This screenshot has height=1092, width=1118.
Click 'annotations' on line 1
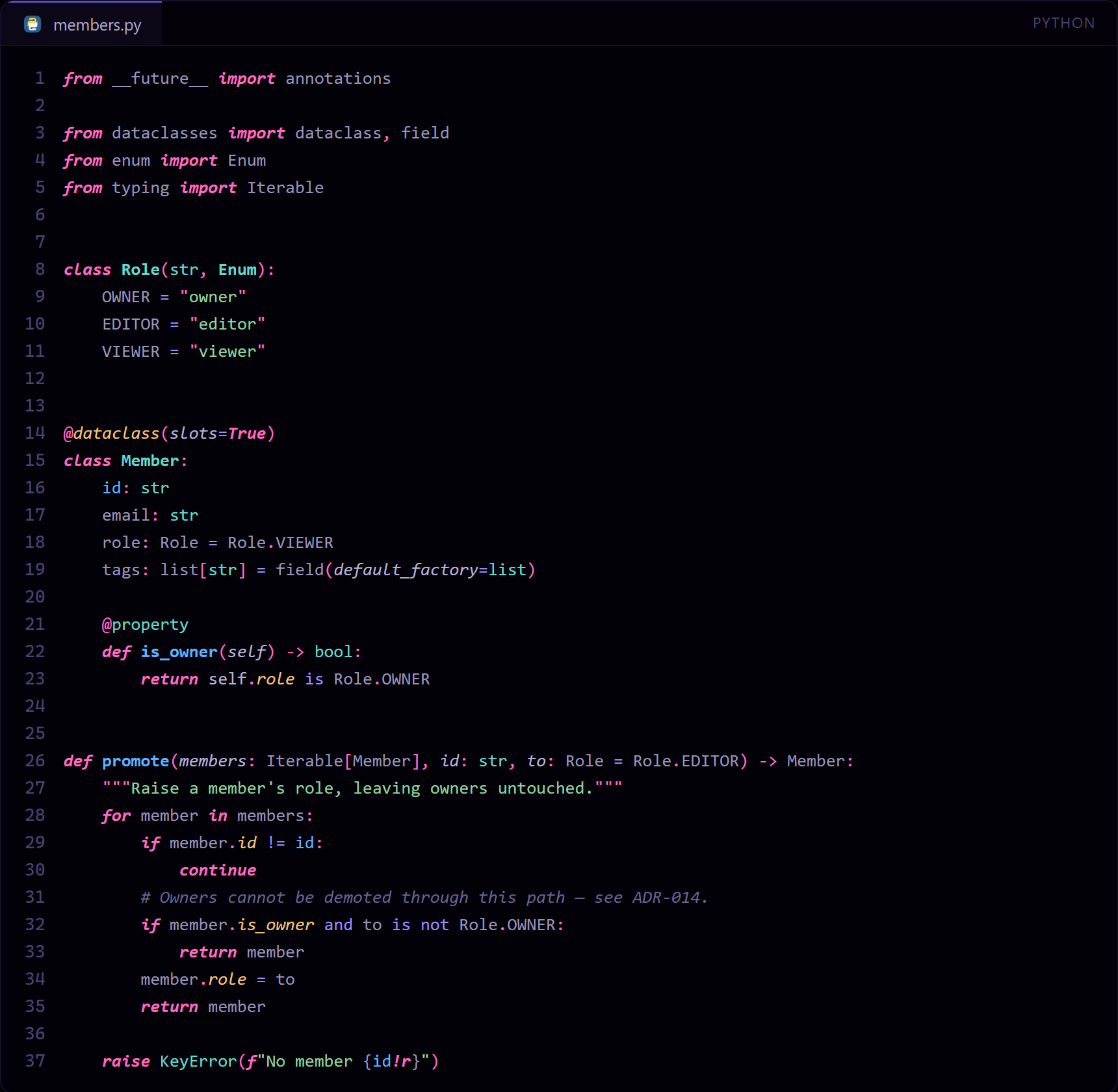[x=338, y=79]
